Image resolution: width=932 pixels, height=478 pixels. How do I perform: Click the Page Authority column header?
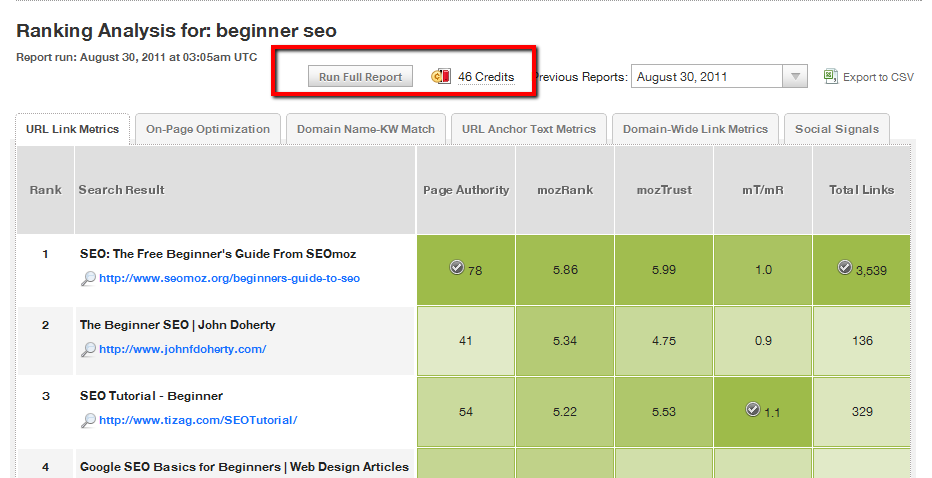coord(466,190)
